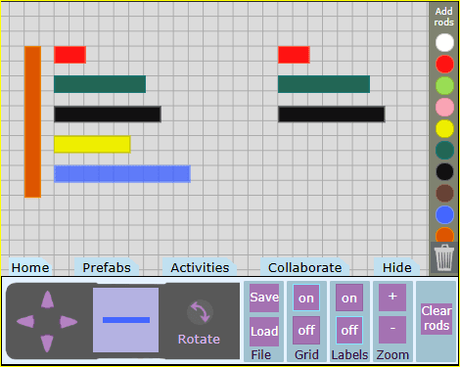
Task: Add a blue rod from the palette
Action: coord(444,215)
